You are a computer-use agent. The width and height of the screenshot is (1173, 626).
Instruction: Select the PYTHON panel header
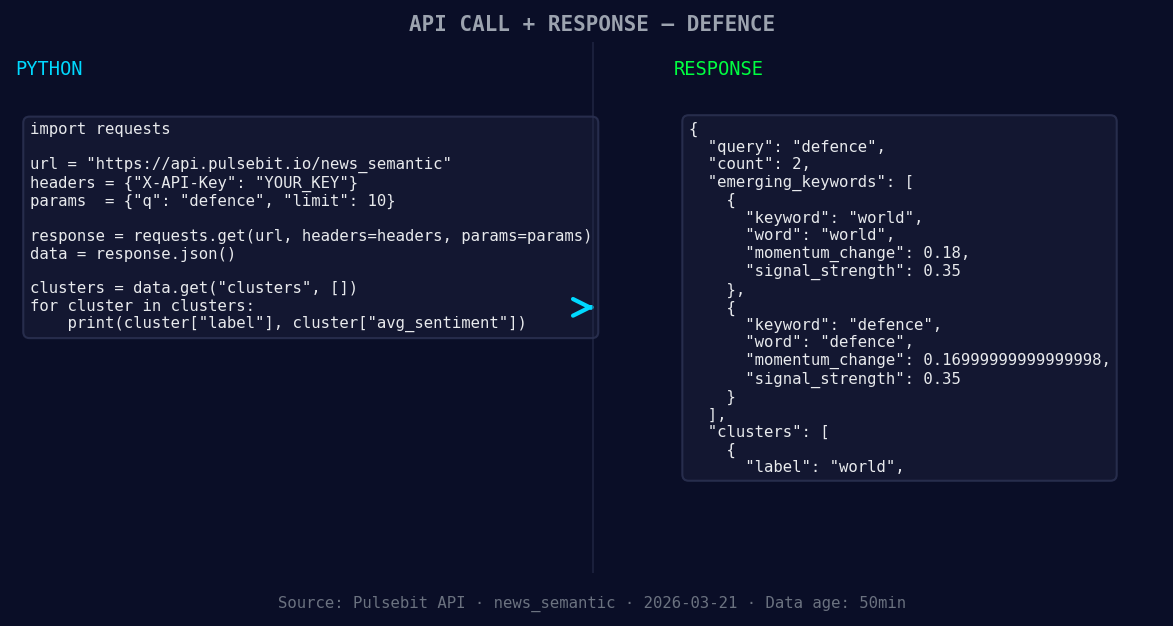pos(49,68)
